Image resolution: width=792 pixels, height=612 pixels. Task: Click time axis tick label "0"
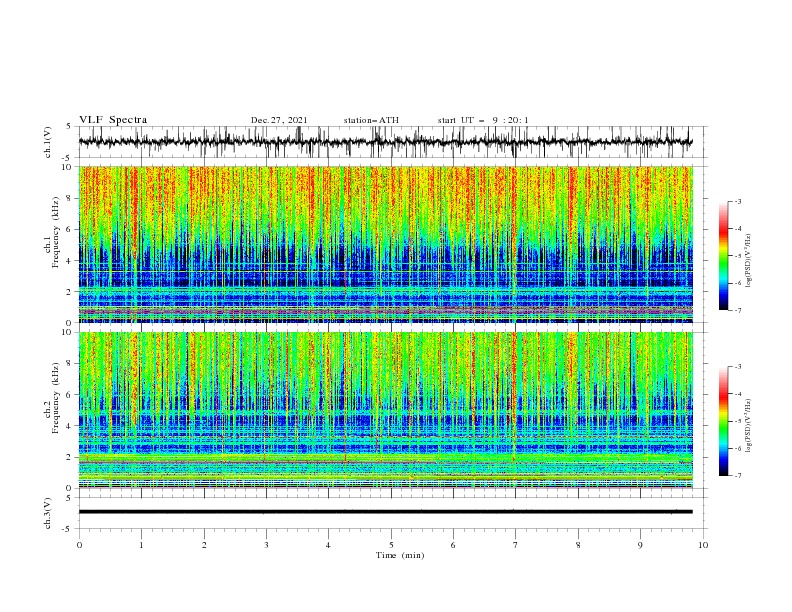79,545
